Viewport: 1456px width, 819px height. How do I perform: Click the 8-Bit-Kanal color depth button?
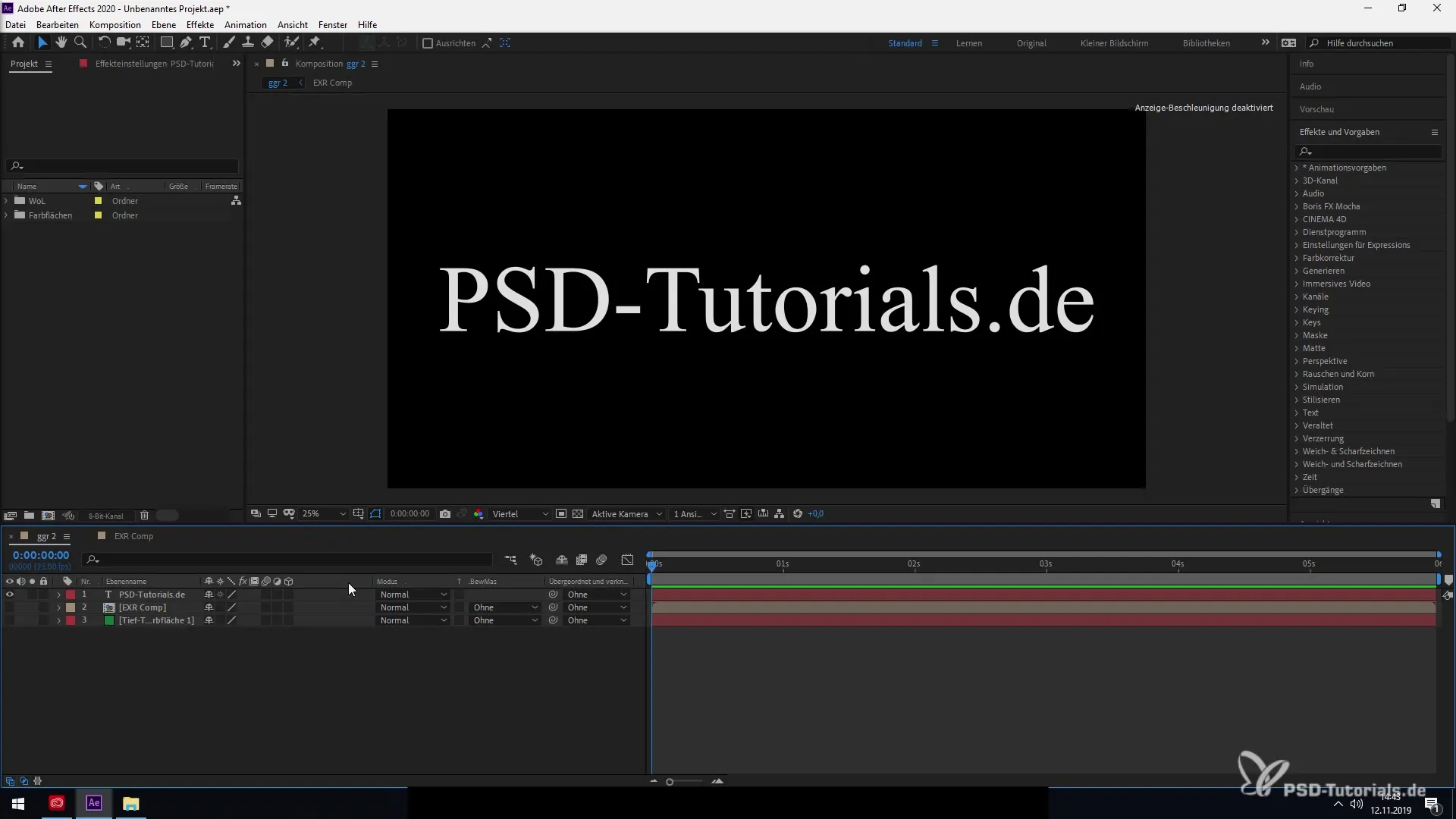(x=105, y=516)
